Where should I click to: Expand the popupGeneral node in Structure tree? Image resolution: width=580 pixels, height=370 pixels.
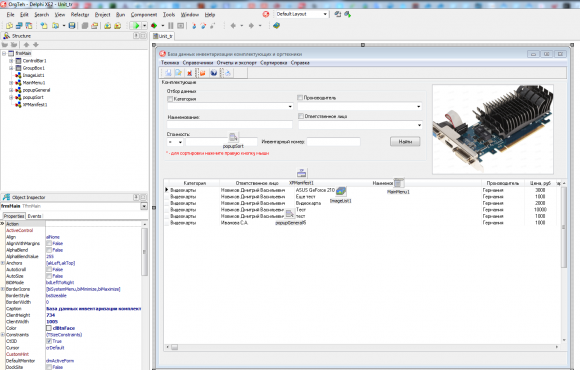11,90
